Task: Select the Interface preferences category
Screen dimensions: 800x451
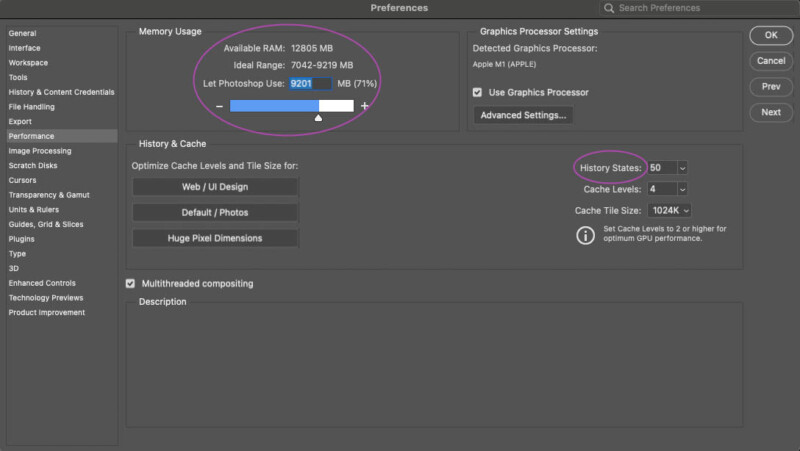Action: (24, 48)
